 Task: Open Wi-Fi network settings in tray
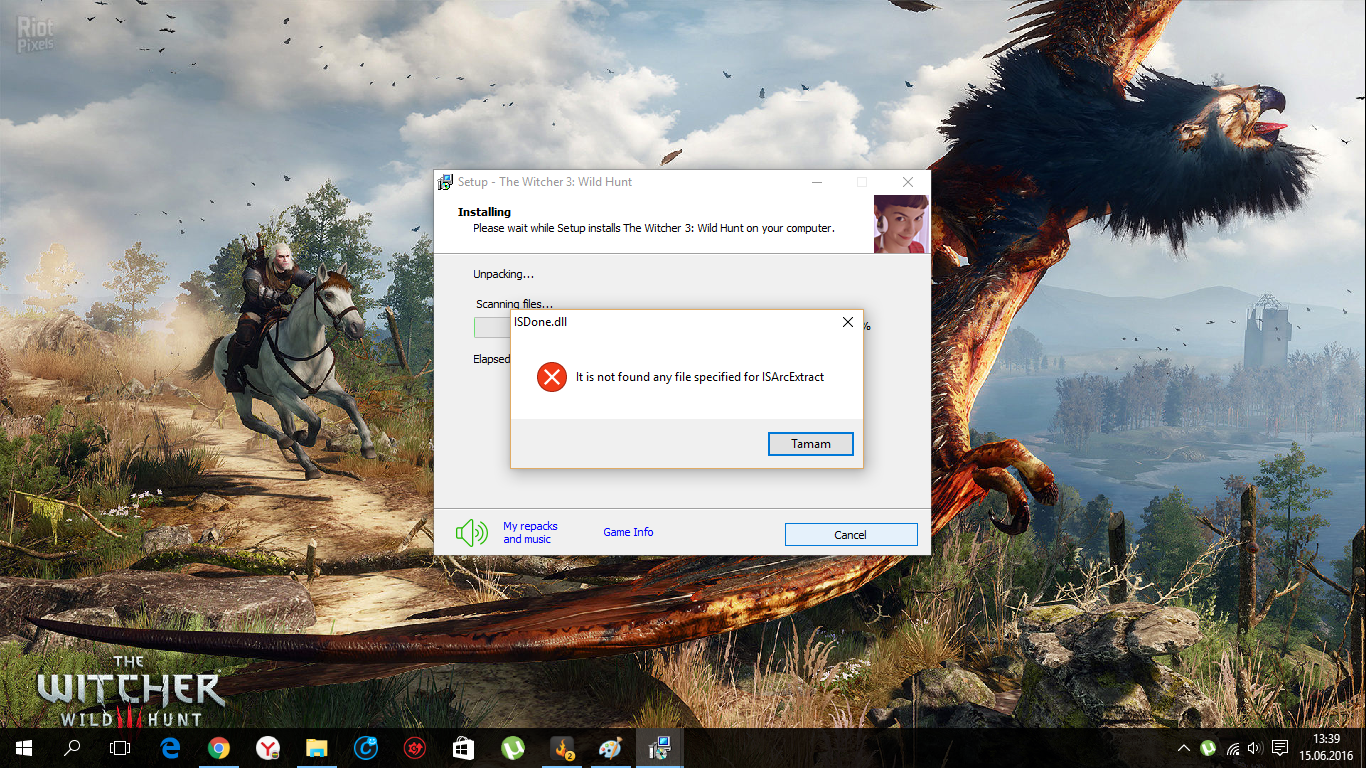[x=1232, y=748]
